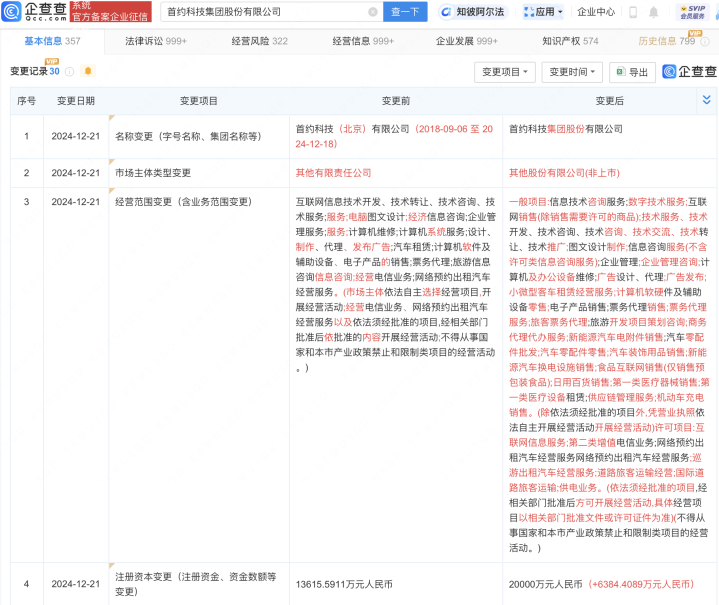Switch to the 基本信息 357 tab
Screen dimensions: 719x605
pyautogui.click(x=52, y=41)
